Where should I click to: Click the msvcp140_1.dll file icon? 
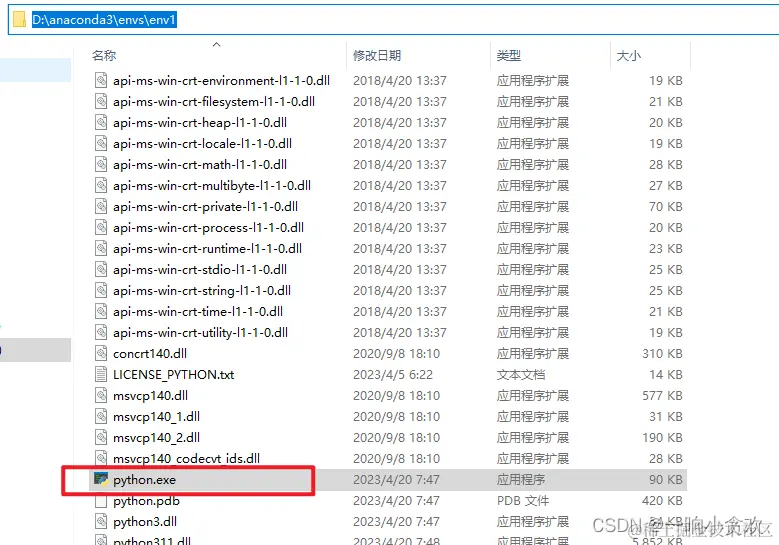[x=101, y=416]
